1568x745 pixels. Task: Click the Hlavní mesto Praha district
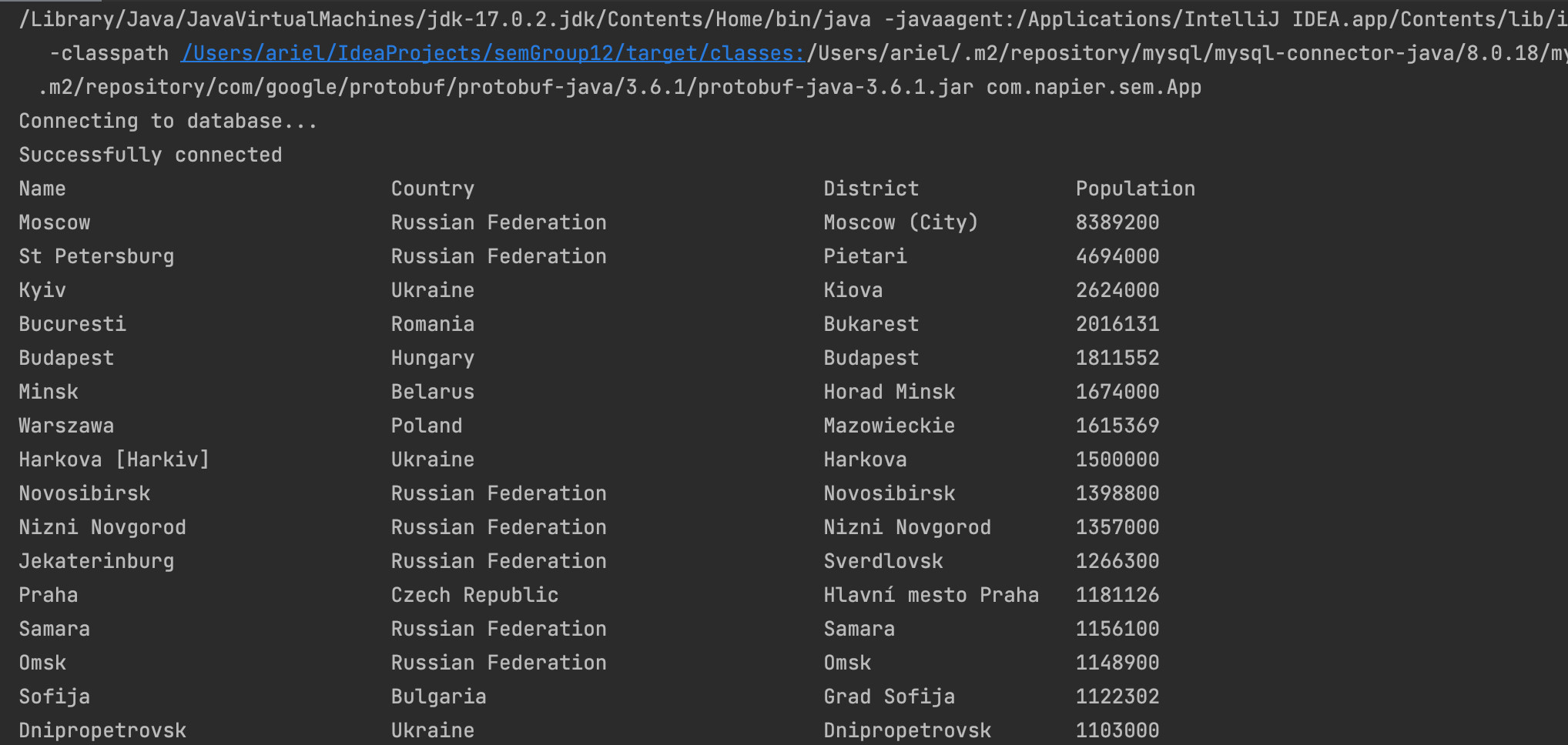(x=931, y=595)
